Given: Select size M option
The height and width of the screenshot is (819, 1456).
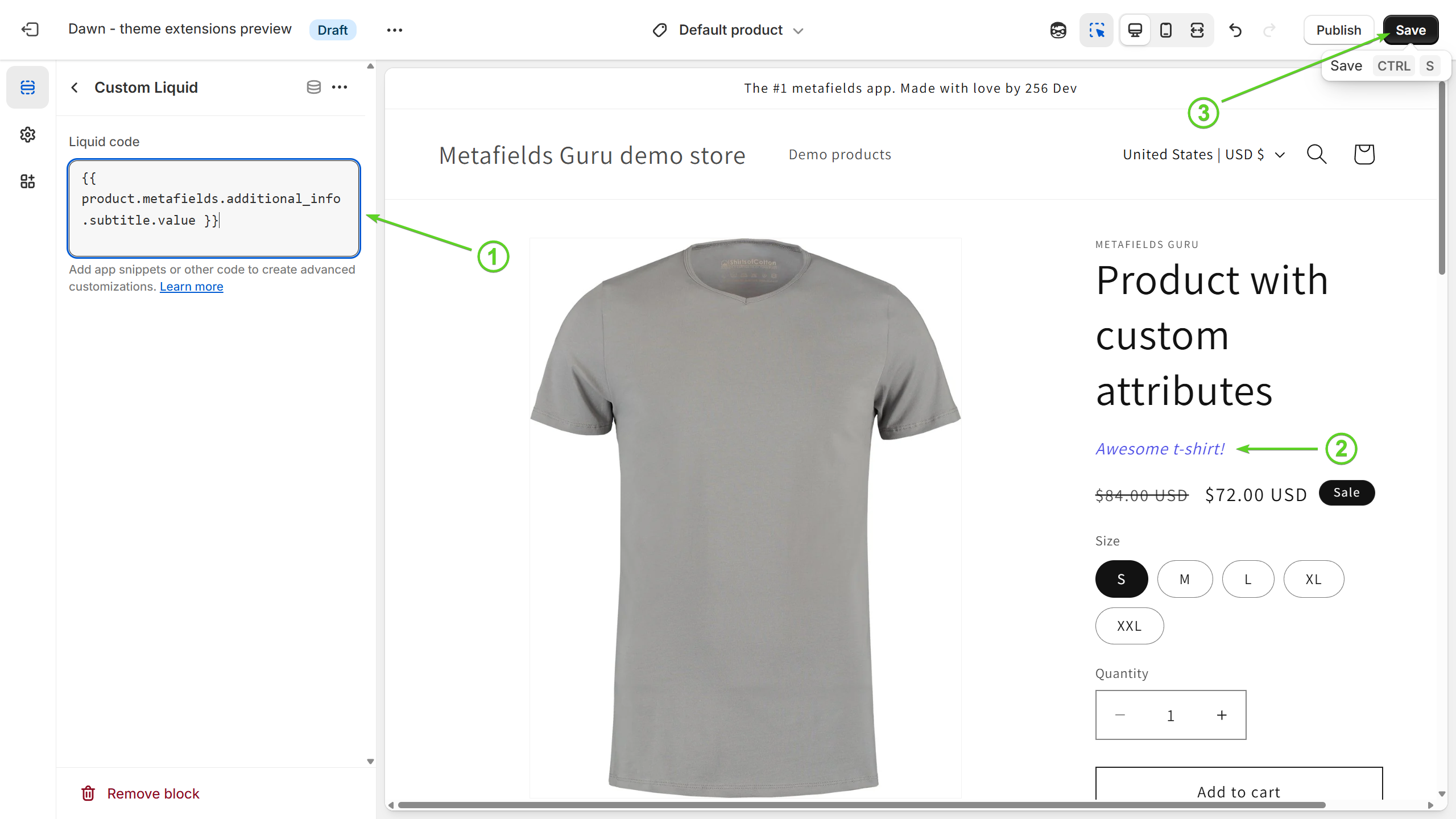Looking at the screenshot, I should (1184, 579).
